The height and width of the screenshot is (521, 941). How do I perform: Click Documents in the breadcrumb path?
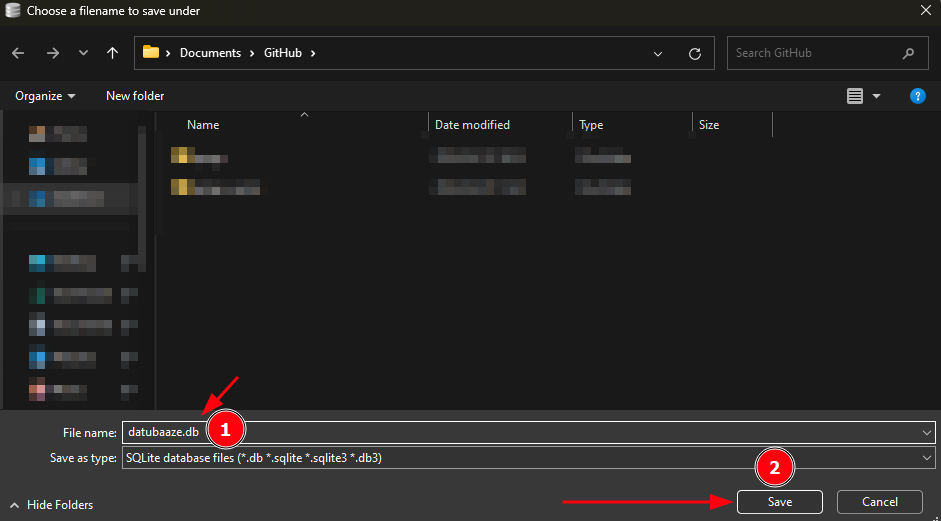(210, 53)
